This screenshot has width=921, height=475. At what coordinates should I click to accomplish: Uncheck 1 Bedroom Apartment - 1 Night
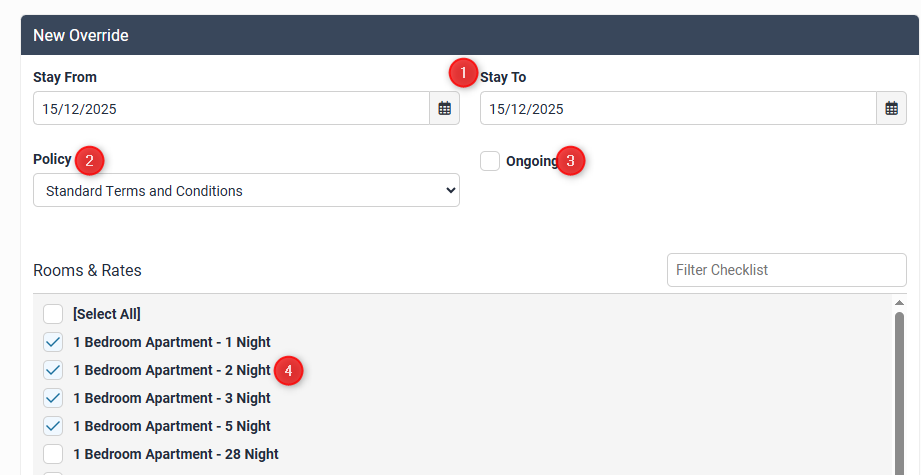tap(53, 342)
